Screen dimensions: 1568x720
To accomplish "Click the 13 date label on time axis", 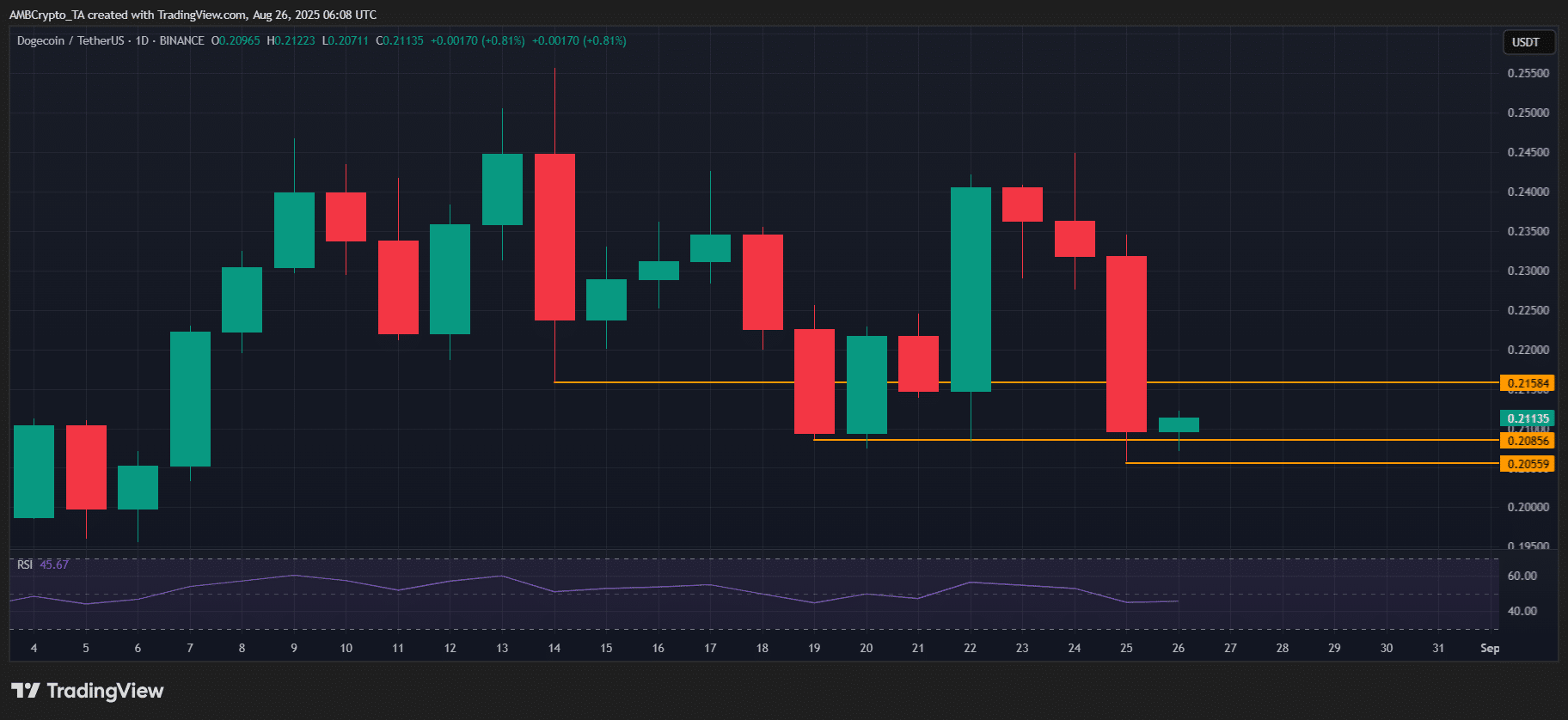I will point(502,648).
